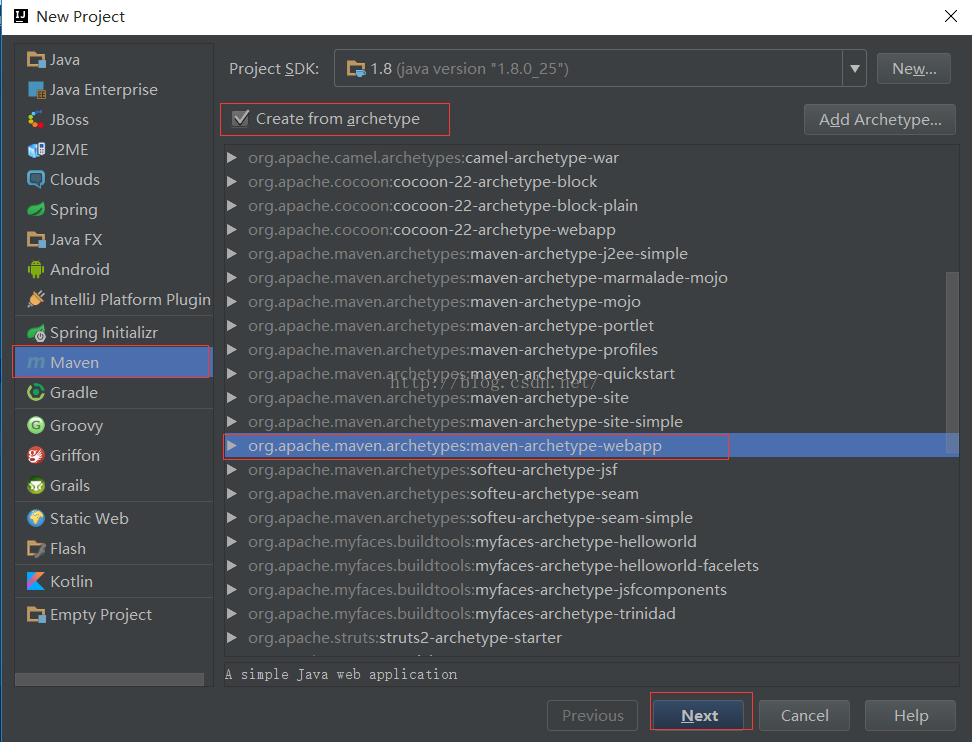Click the Add Archetype... button
The width and height of the screenshot is (972, 742).
coord(880,120)
